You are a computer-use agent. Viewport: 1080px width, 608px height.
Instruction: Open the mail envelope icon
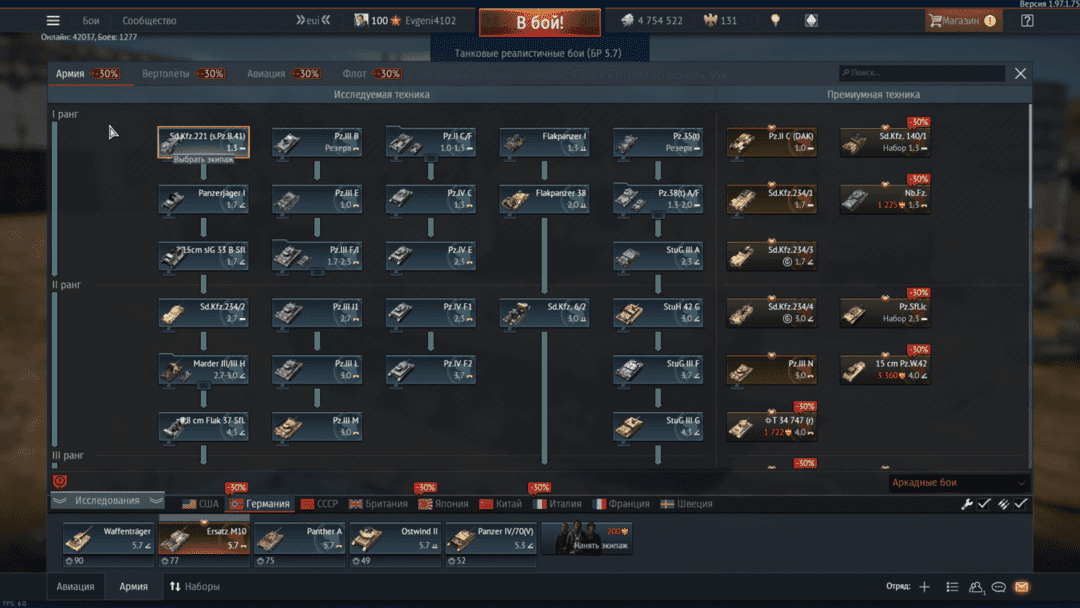pyautogui.click(x=1021, y=587)
